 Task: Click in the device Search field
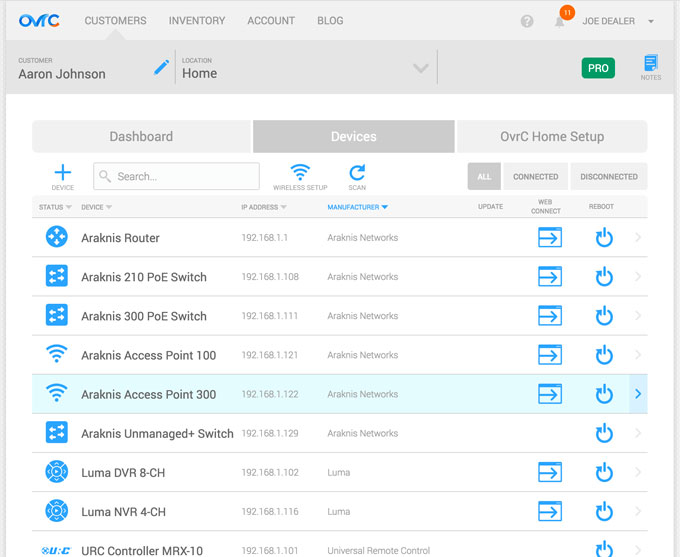point(177,176)
